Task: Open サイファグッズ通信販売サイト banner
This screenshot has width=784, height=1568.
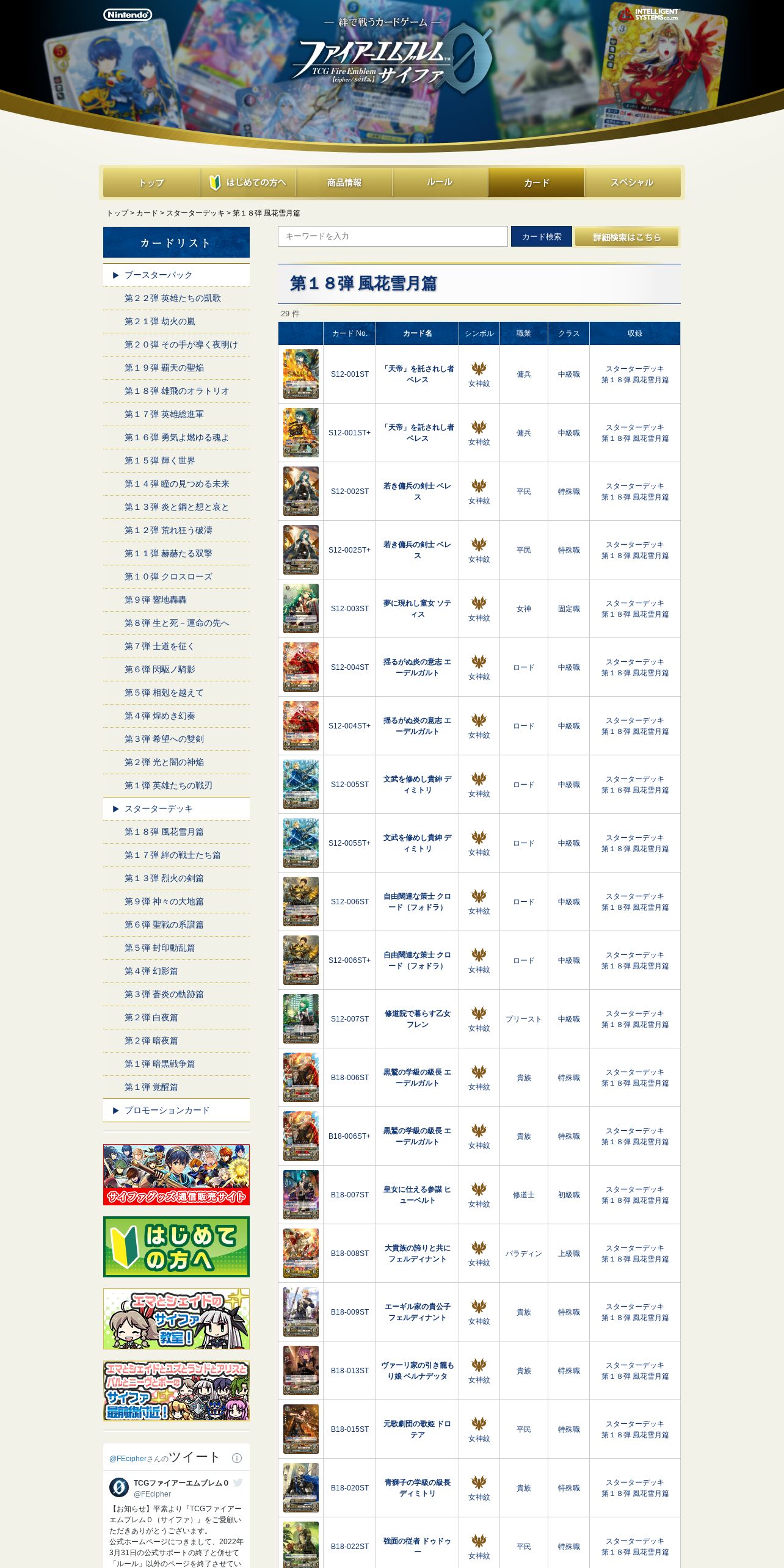Action: [x=176, y=1175]
